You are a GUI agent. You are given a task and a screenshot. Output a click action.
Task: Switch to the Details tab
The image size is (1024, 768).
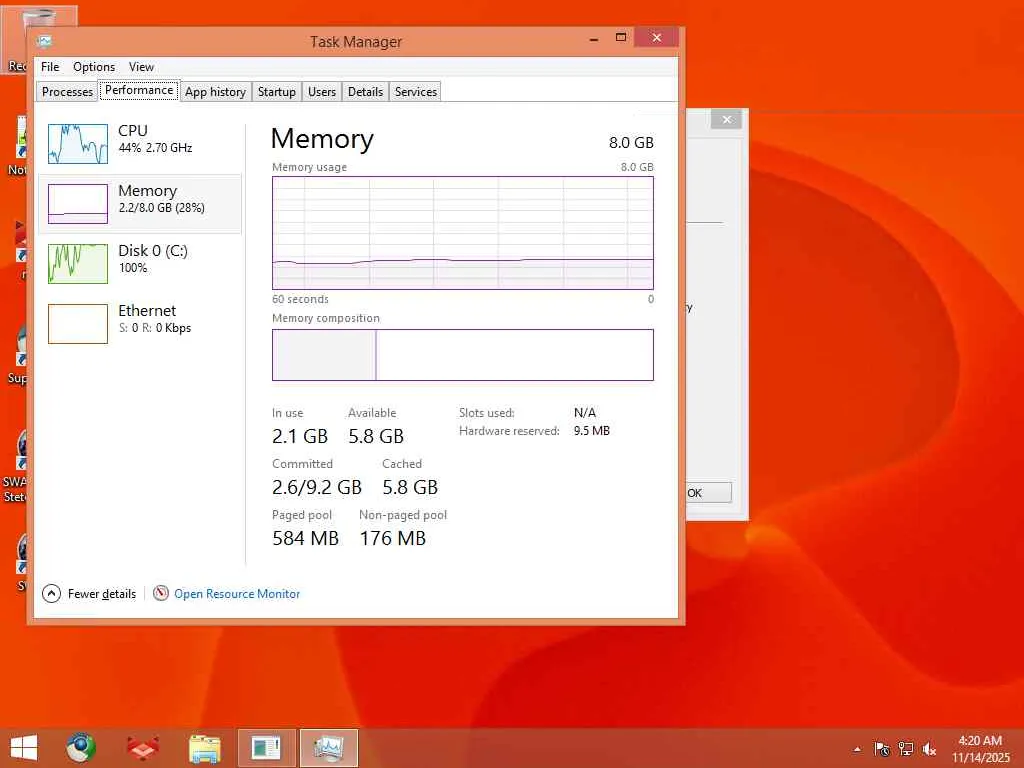click(365, 91)
